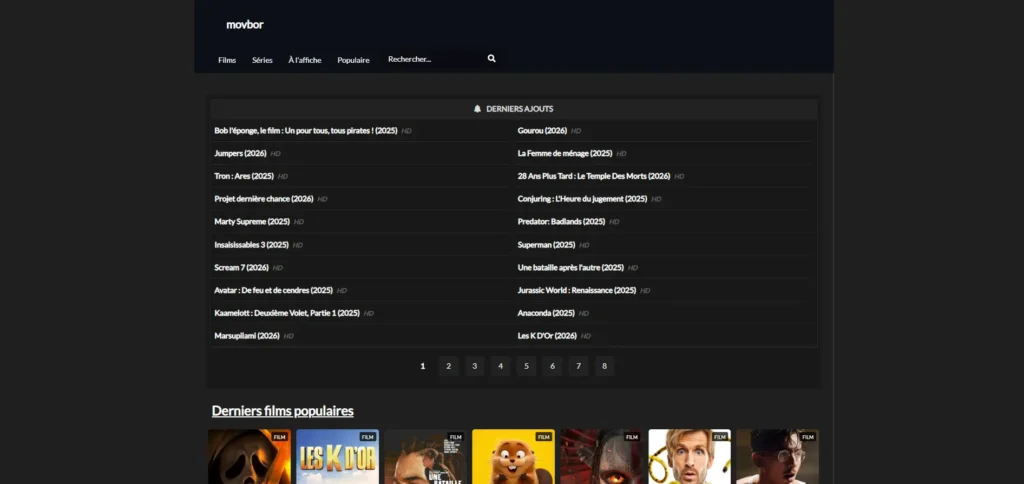The width and height of the screenshot is (1024, 484).
Task: Click the movbor site logo
Action: (245, 24)
